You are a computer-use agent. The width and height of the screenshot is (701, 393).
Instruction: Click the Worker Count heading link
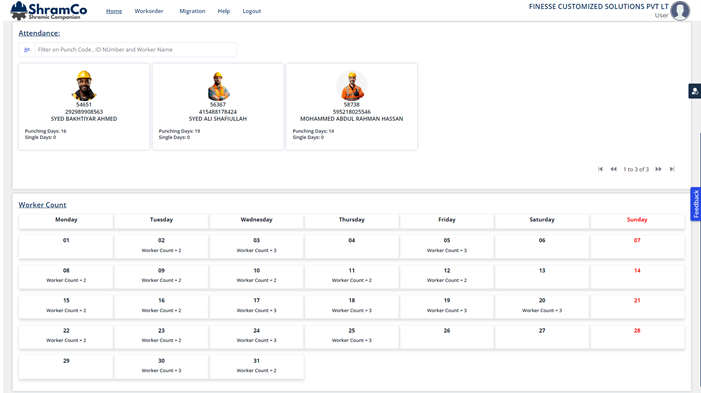pos(42,205)
